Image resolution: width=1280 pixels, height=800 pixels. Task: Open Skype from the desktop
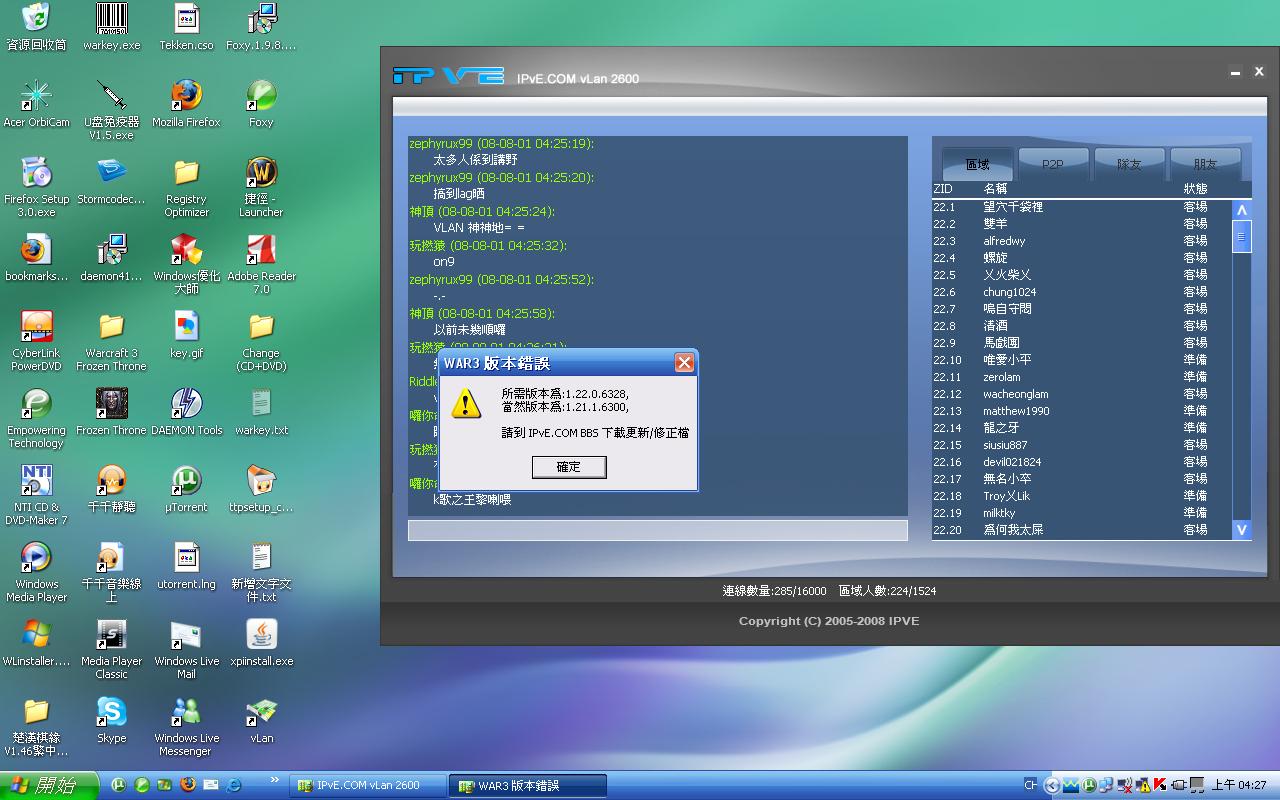tap(111, 714)
